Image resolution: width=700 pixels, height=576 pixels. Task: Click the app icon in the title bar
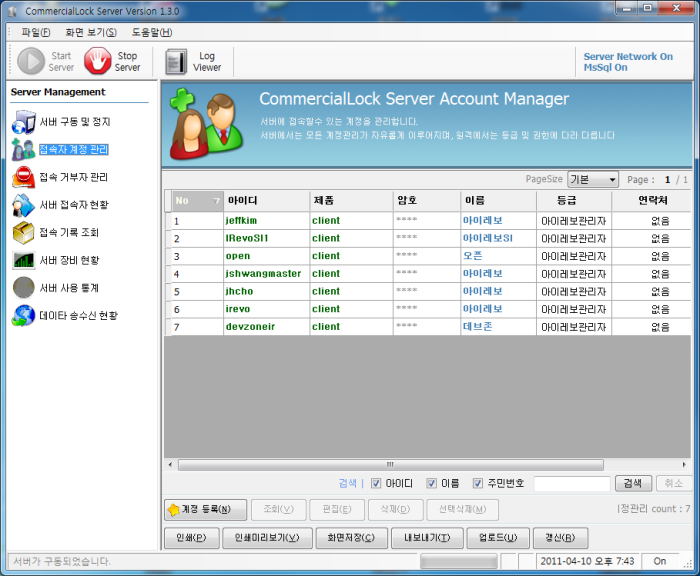point(12,11)
